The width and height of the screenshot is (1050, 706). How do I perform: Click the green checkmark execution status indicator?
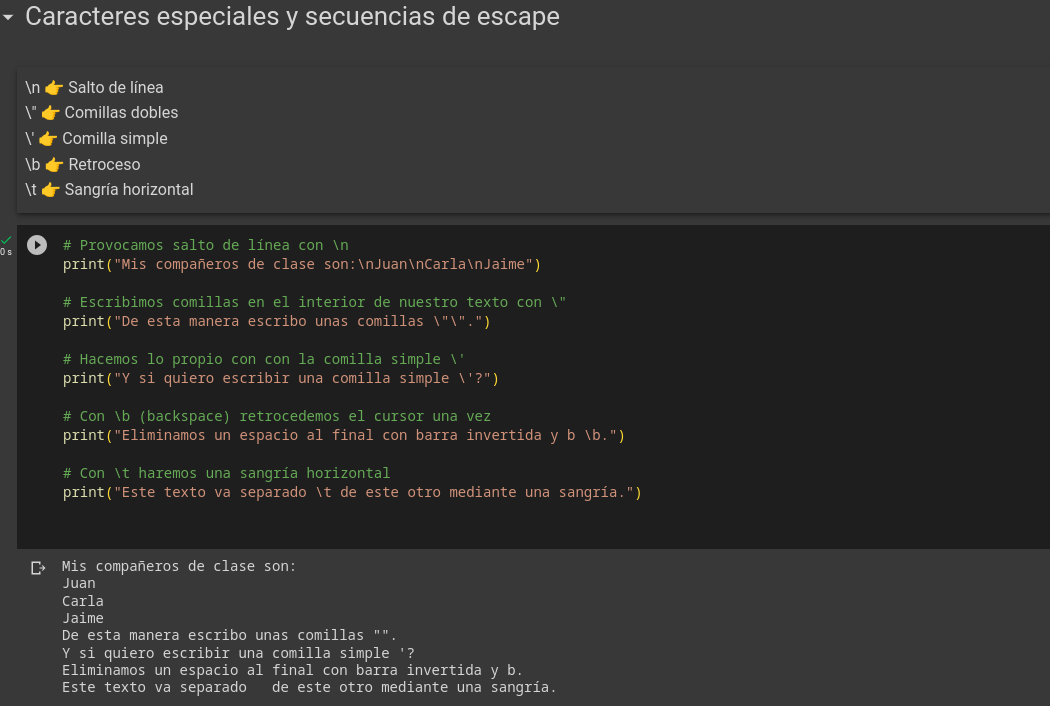7,241
